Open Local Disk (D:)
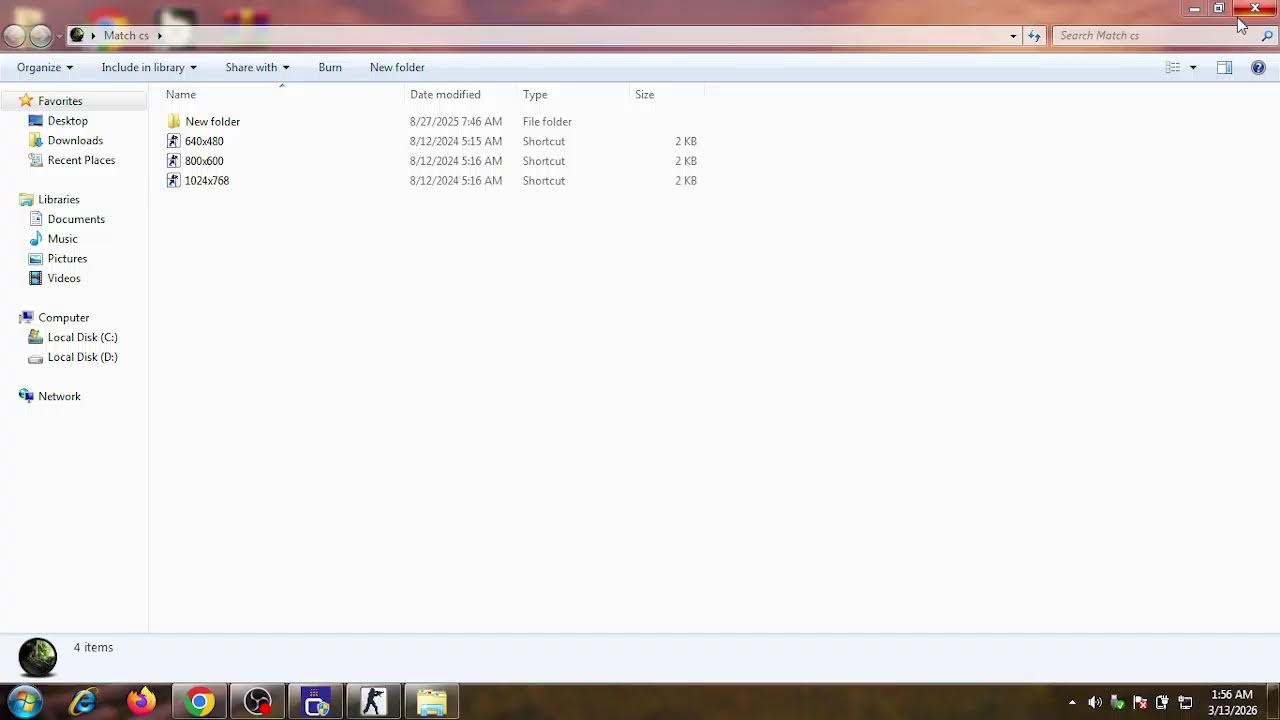The image size is (1280, 720). coord(82,357)
